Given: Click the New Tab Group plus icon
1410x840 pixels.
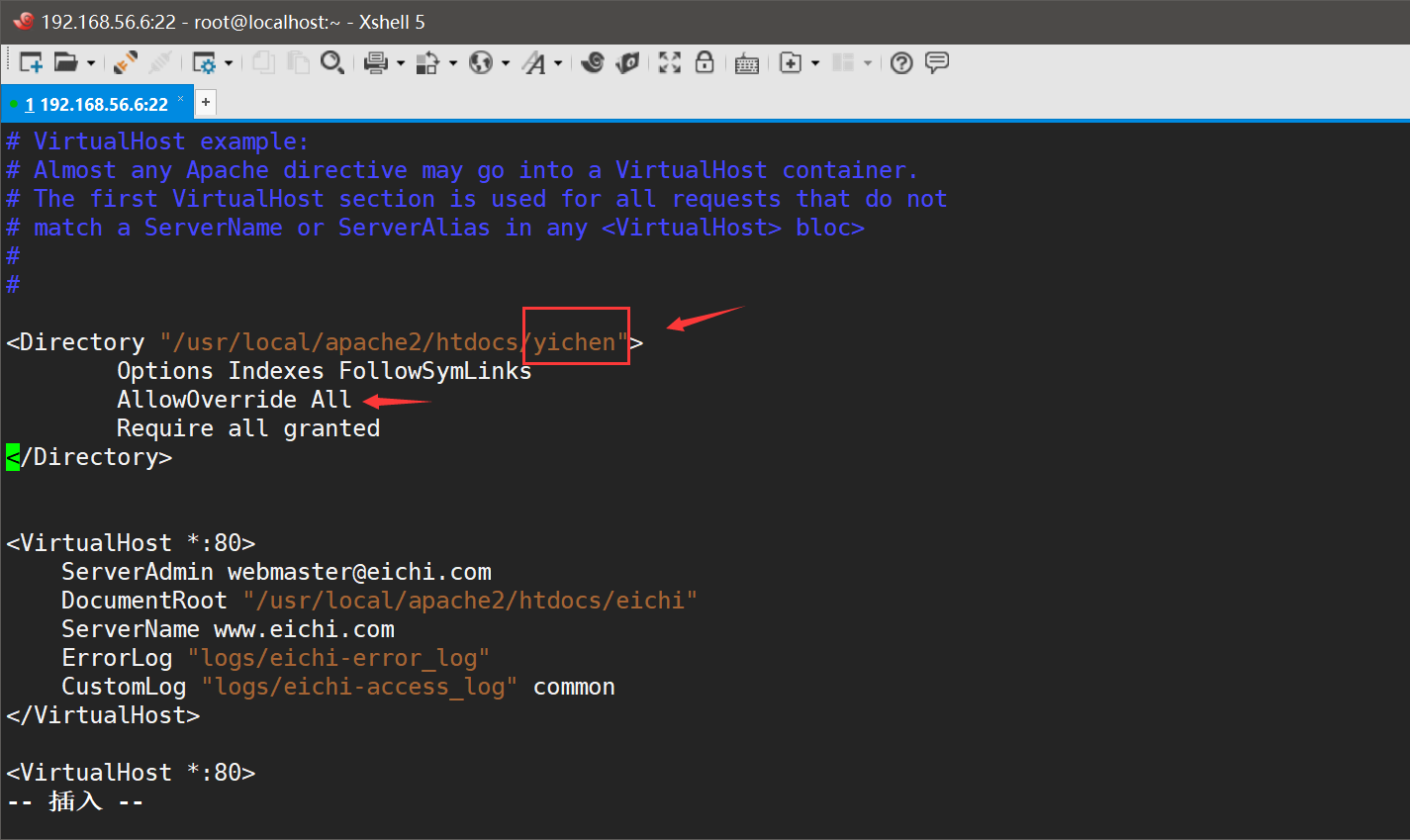Looking at the screenshot, I should (791, 62).
